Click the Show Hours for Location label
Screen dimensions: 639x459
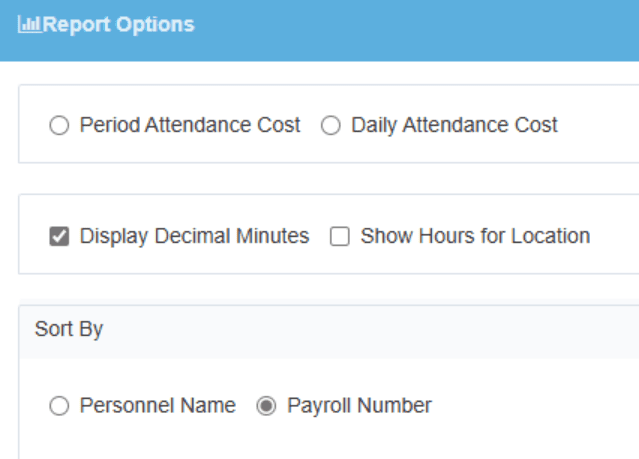tap(475, 237)
